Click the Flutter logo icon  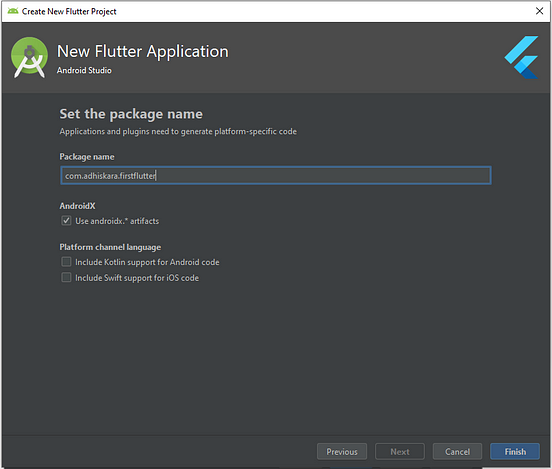(521, 57)
